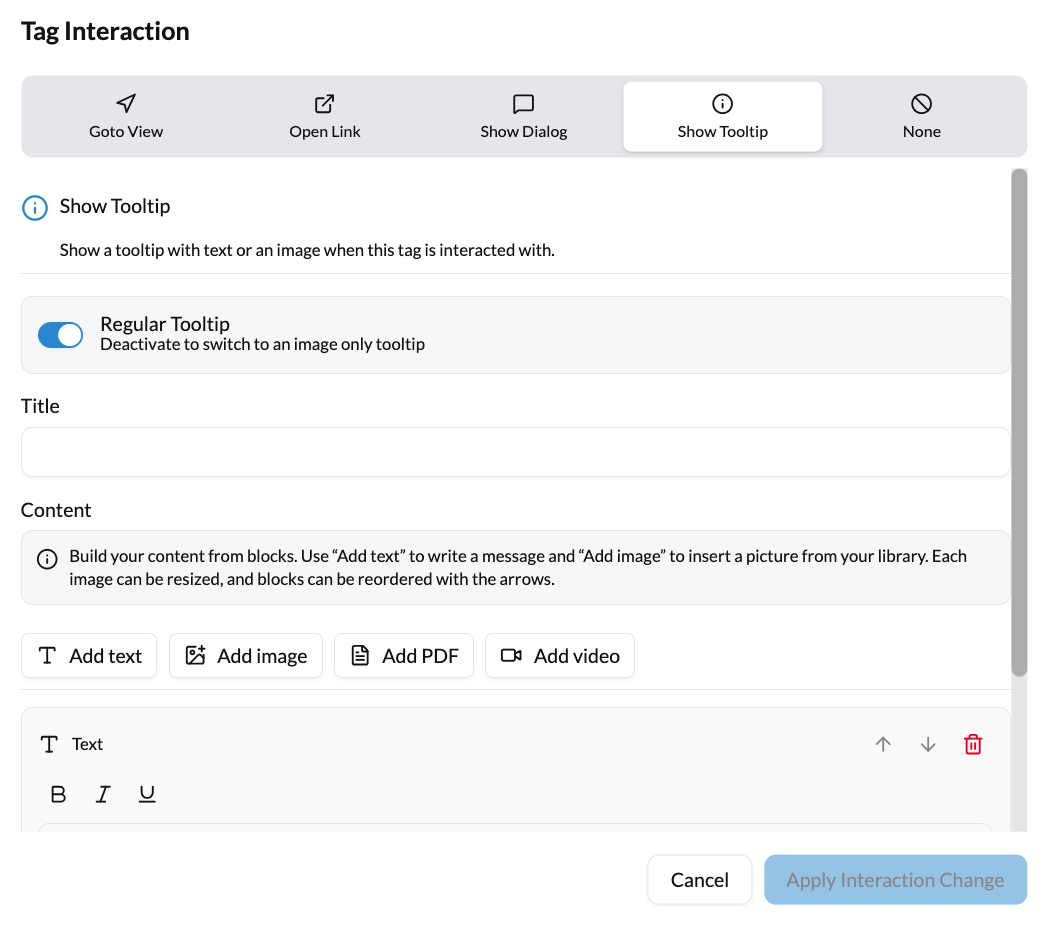Click the 'Tag Interaction' dialog title
Screen dimensions: 1052x932
coord(105,32)
